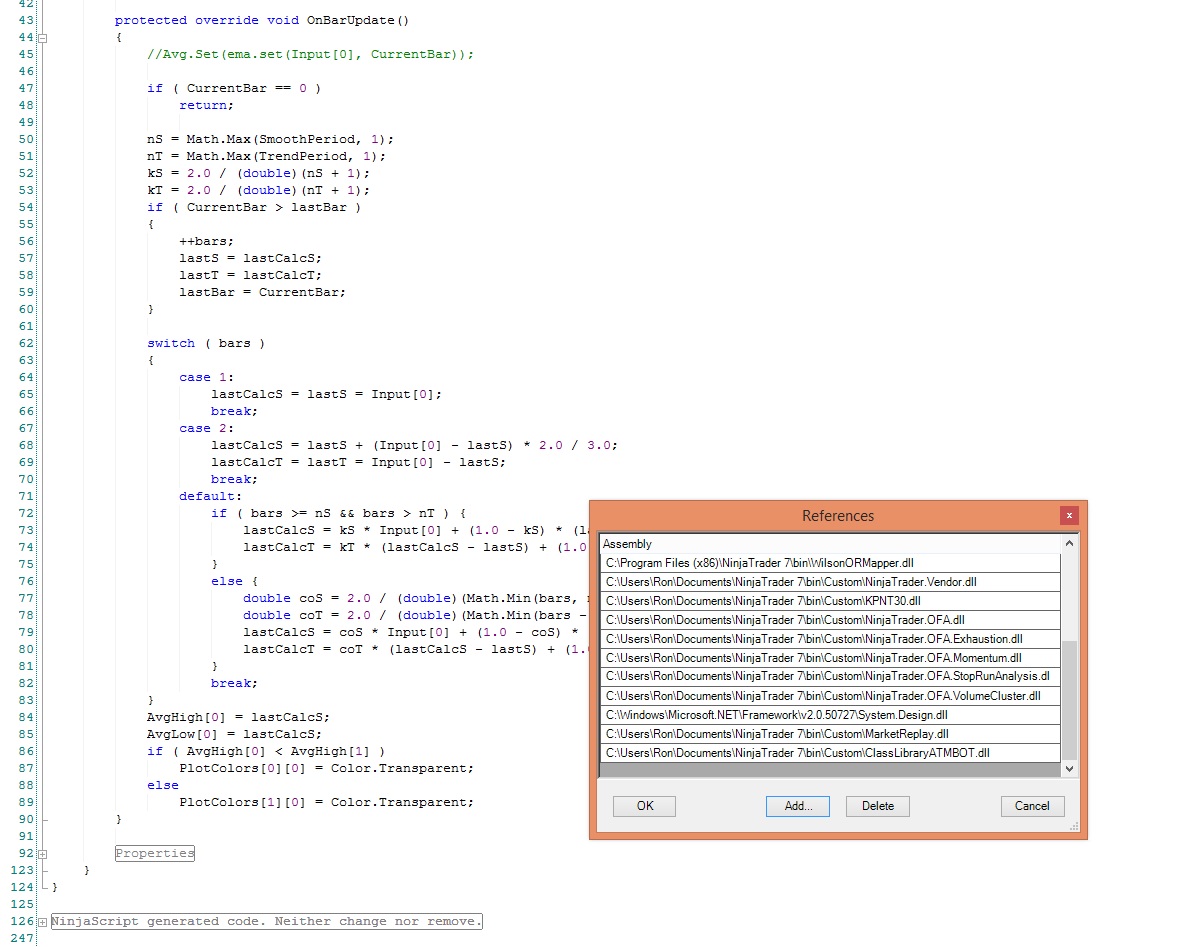Select the NinjaTrader.OFA.StopRunAnalysis.dll row
The image size is (1185, 947).
[829, 676]
